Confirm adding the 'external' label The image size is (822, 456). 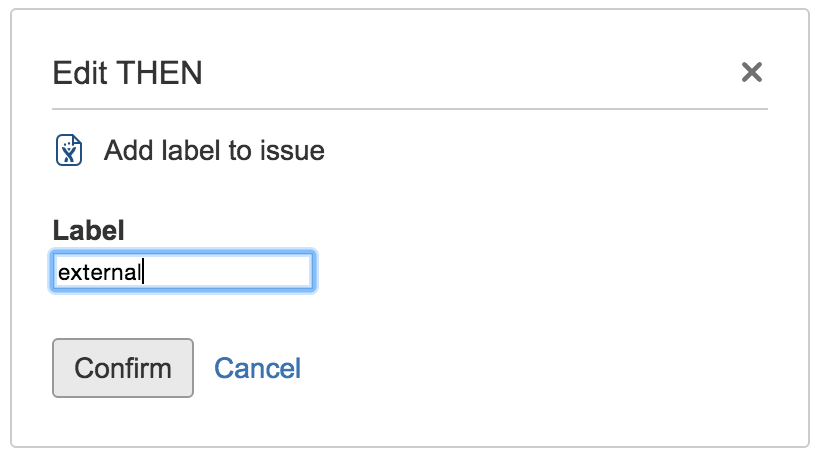(123, 368)
